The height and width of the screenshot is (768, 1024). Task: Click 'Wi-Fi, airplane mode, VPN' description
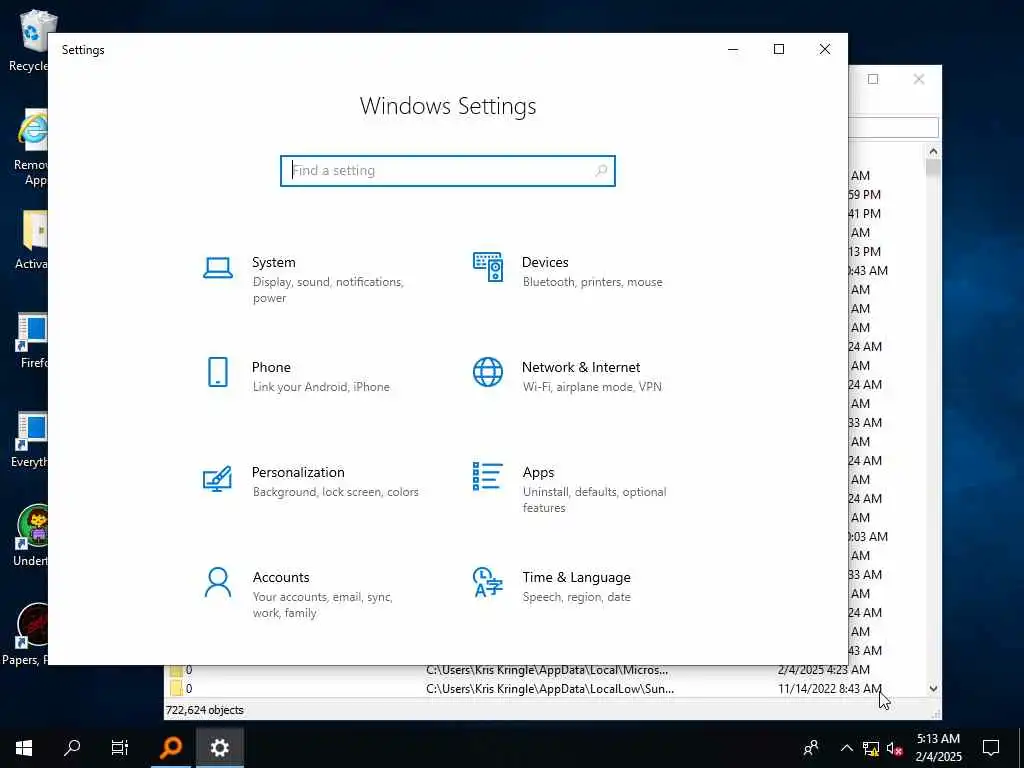point(592,387)
